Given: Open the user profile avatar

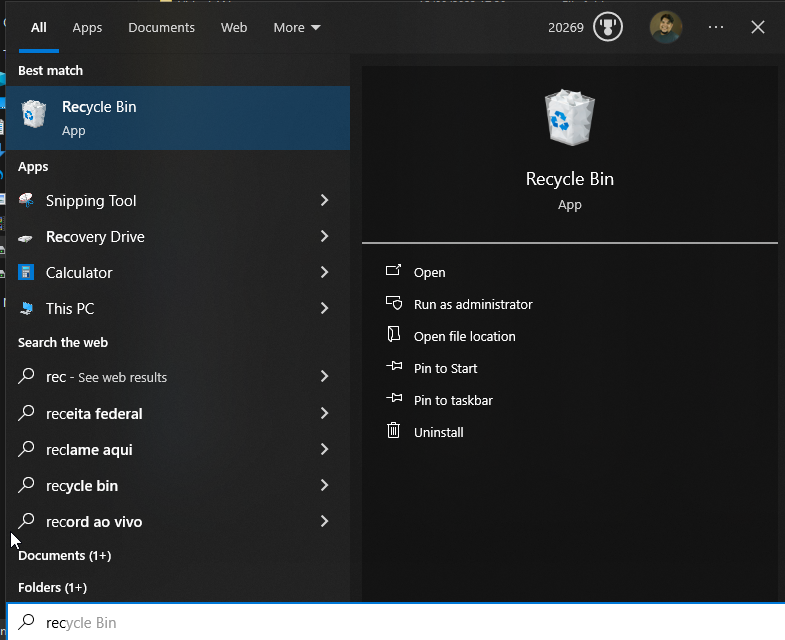Looking at the screenshot, I should pos(666,27).
